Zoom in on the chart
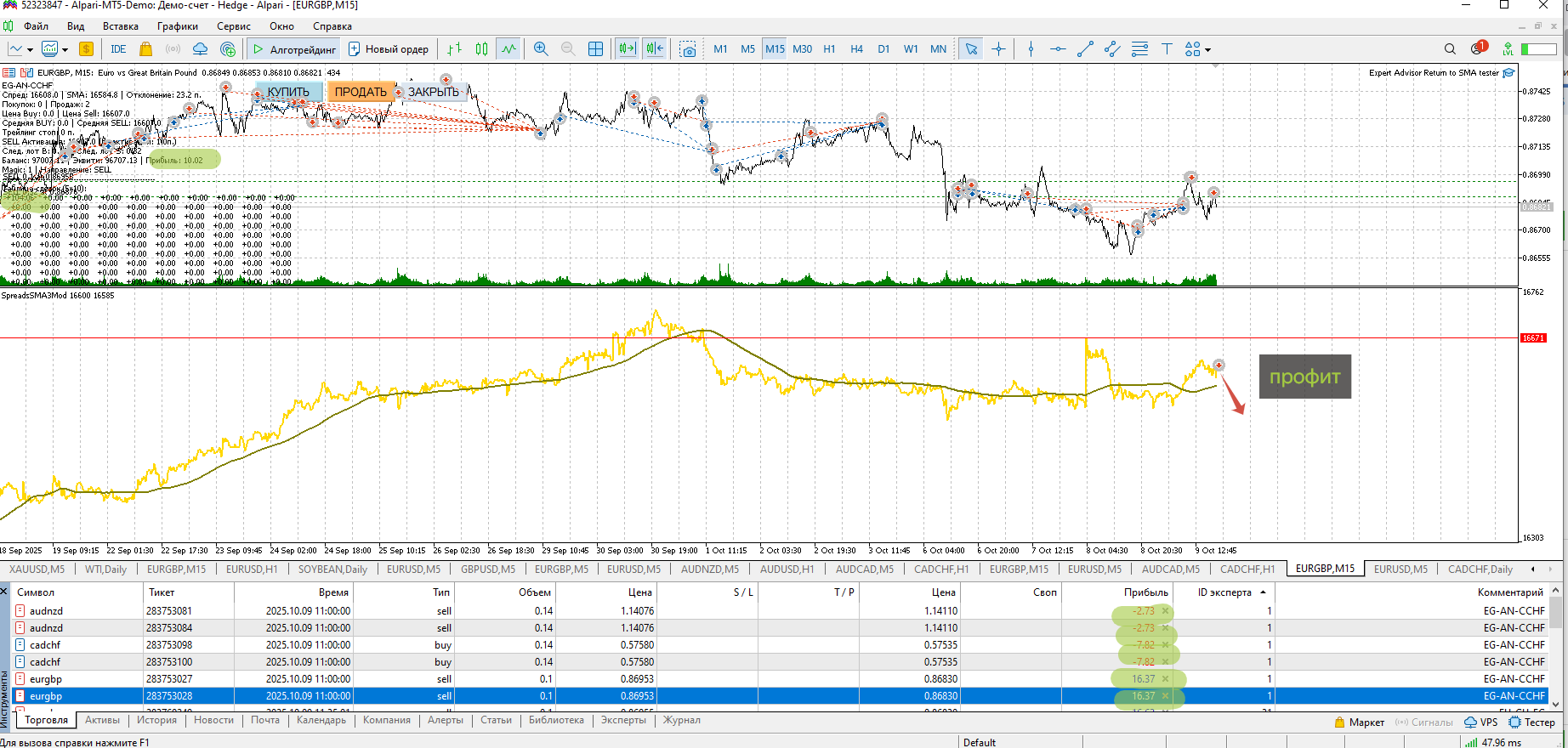The width and height of the screenshot is (1568, 748). click(x=541, y=49)
